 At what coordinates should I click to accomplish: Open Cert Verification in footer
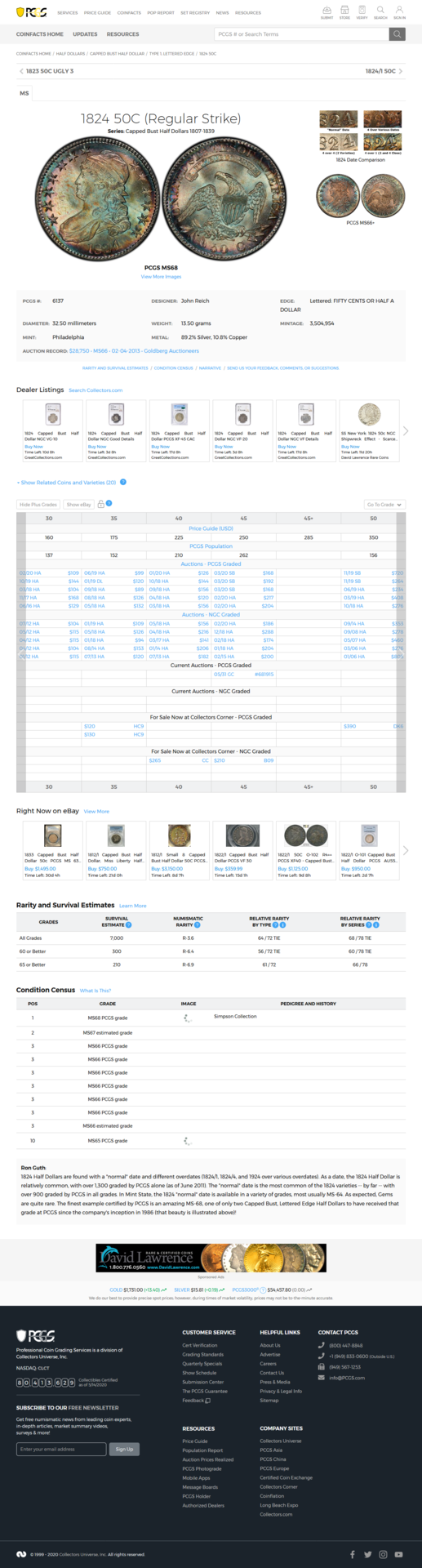[200, 1345]
